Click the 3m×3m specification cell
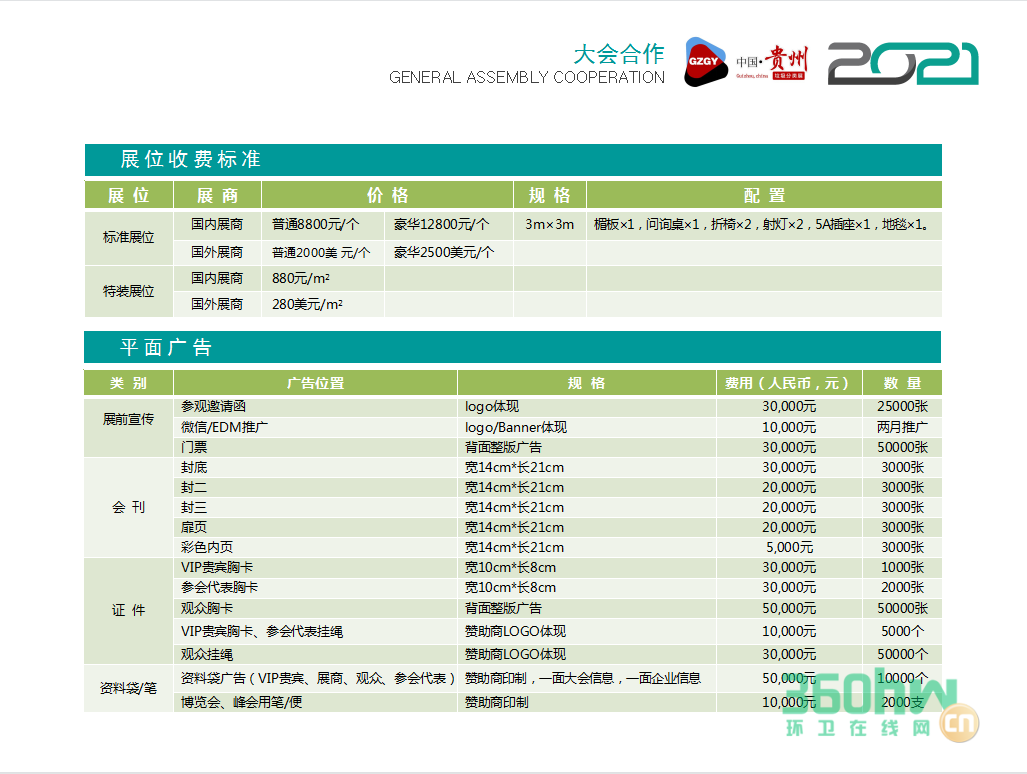The width and height of the screenshot is (1027, 774). tap(549, 224)
